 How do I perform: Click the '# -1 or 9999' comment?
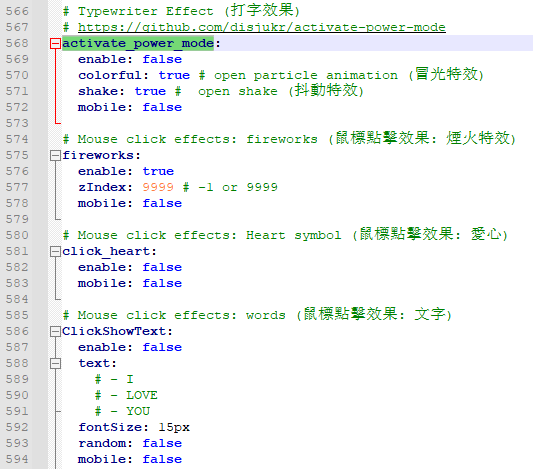[x=230, y=187]
